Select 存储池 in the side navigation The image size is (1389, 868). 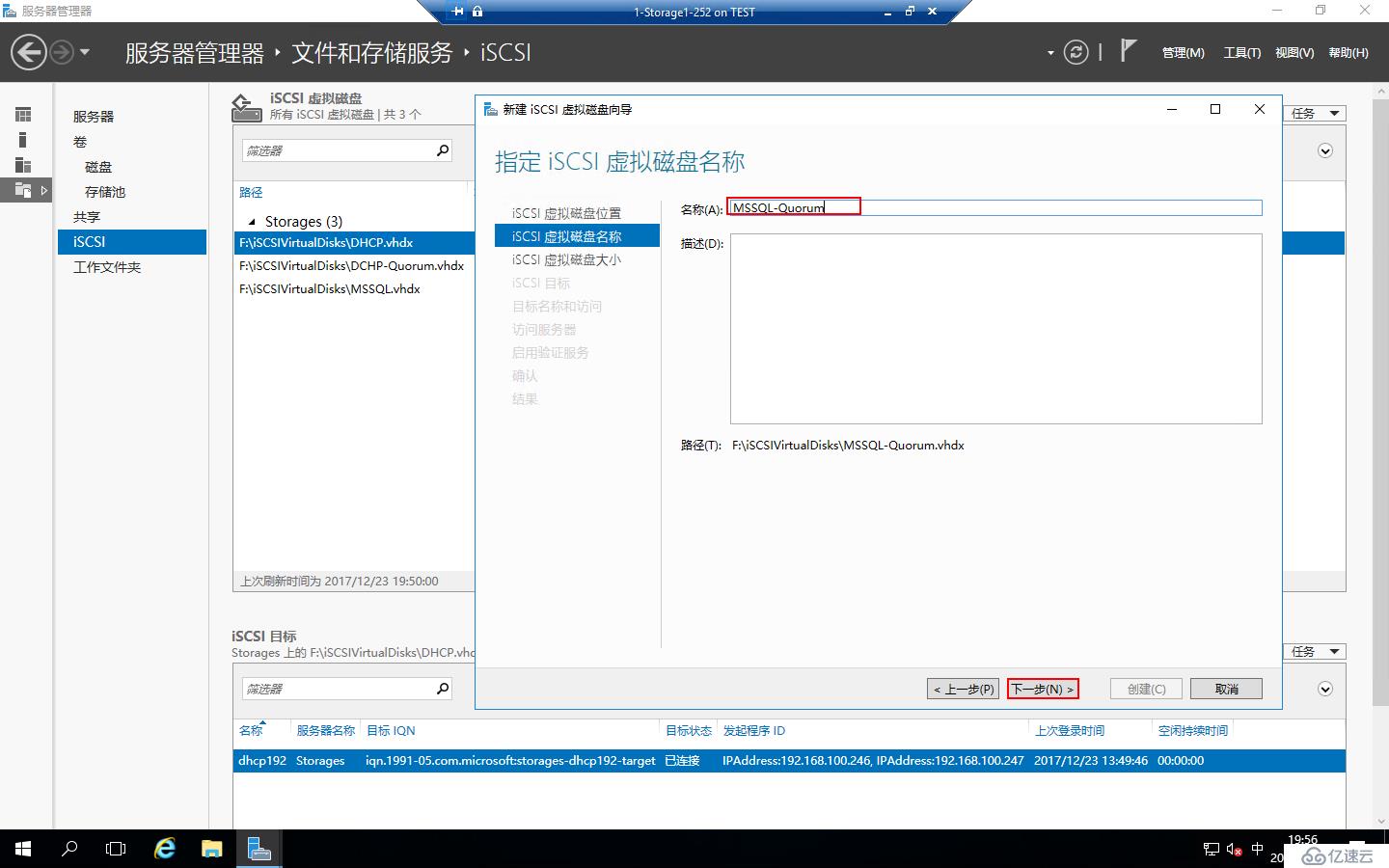(105, 192)
